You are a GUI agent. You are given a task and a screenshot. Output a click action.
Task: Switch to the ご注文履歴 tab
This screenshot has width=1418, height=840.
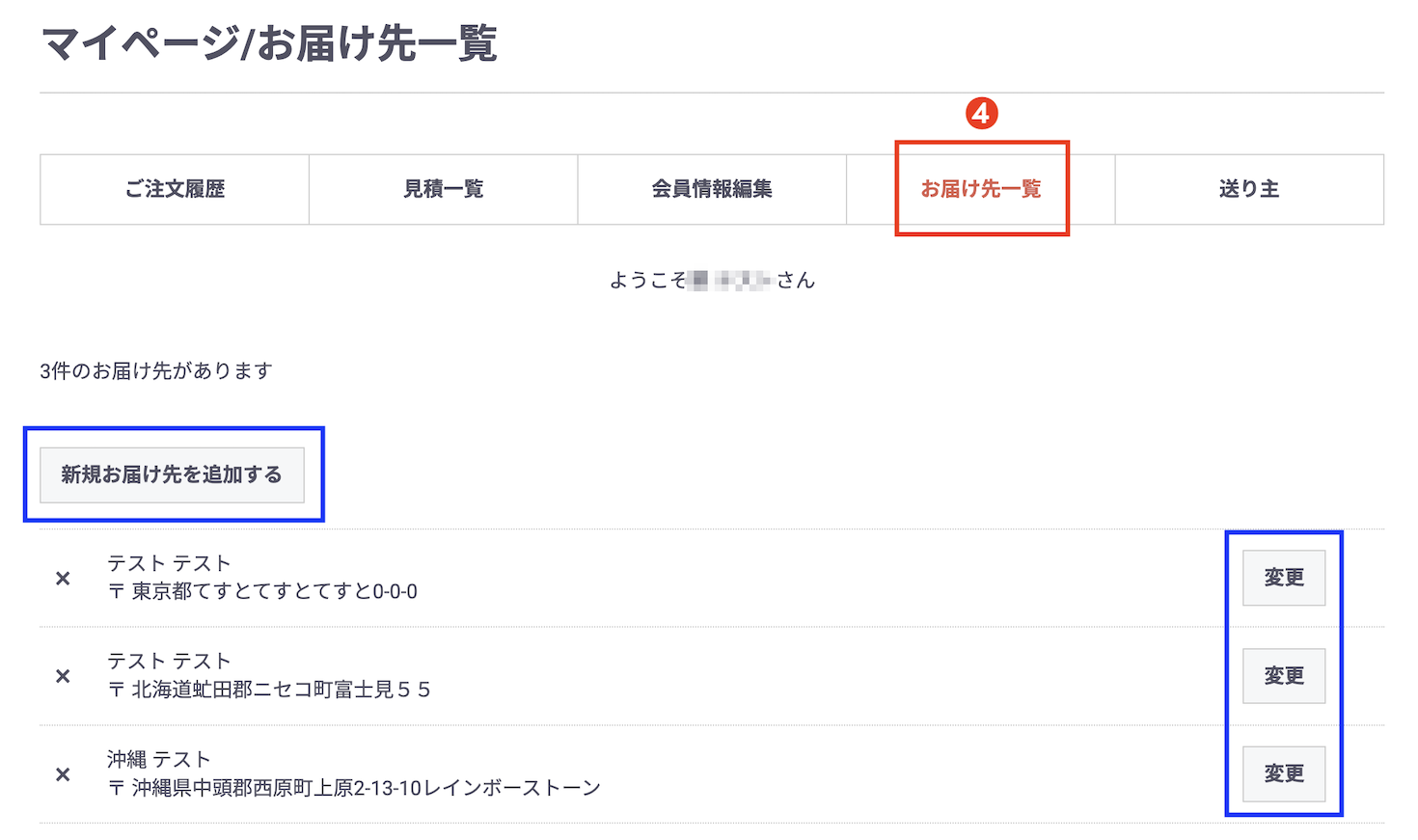pos(174,189)
